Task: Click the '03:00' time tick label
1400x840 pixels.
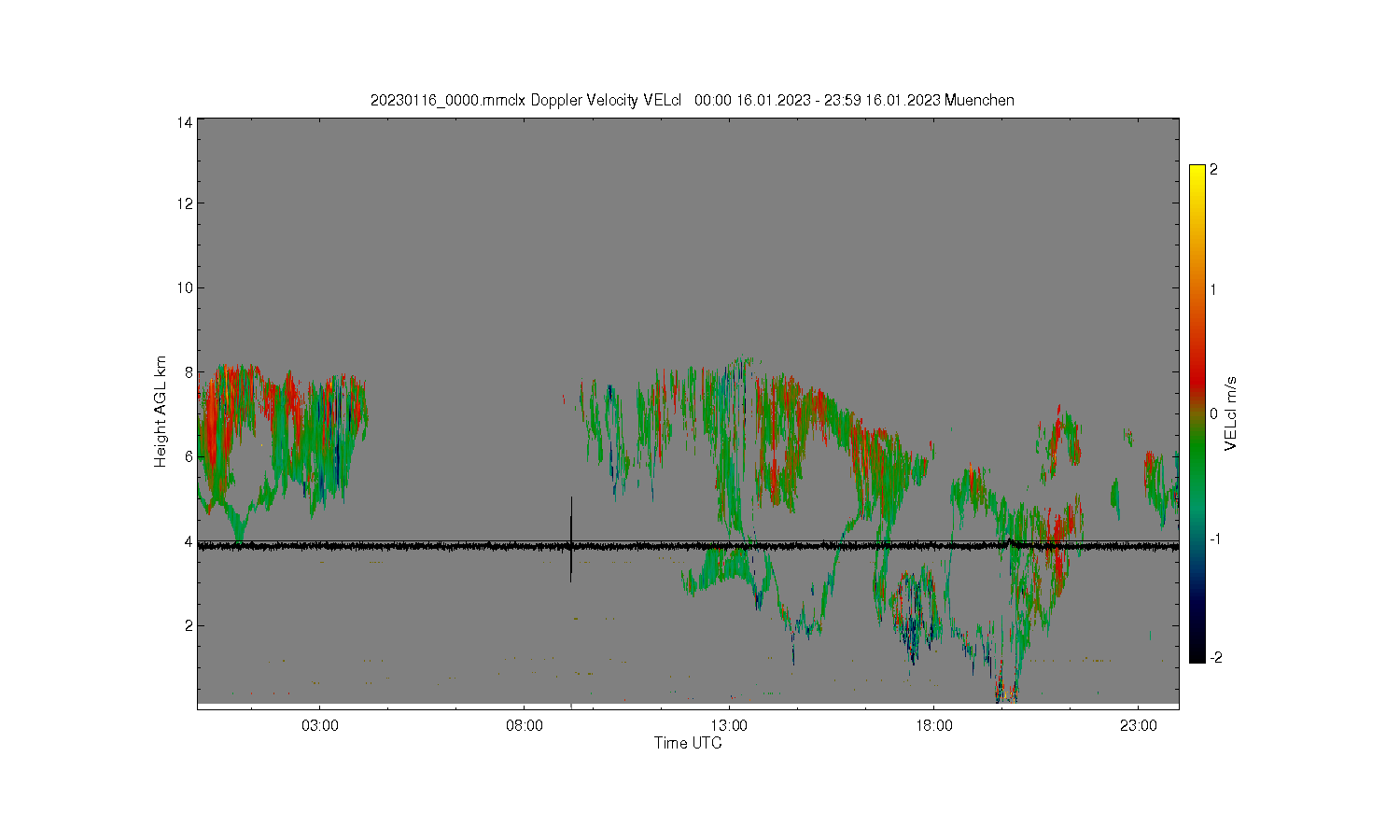Action: (320, 726)
